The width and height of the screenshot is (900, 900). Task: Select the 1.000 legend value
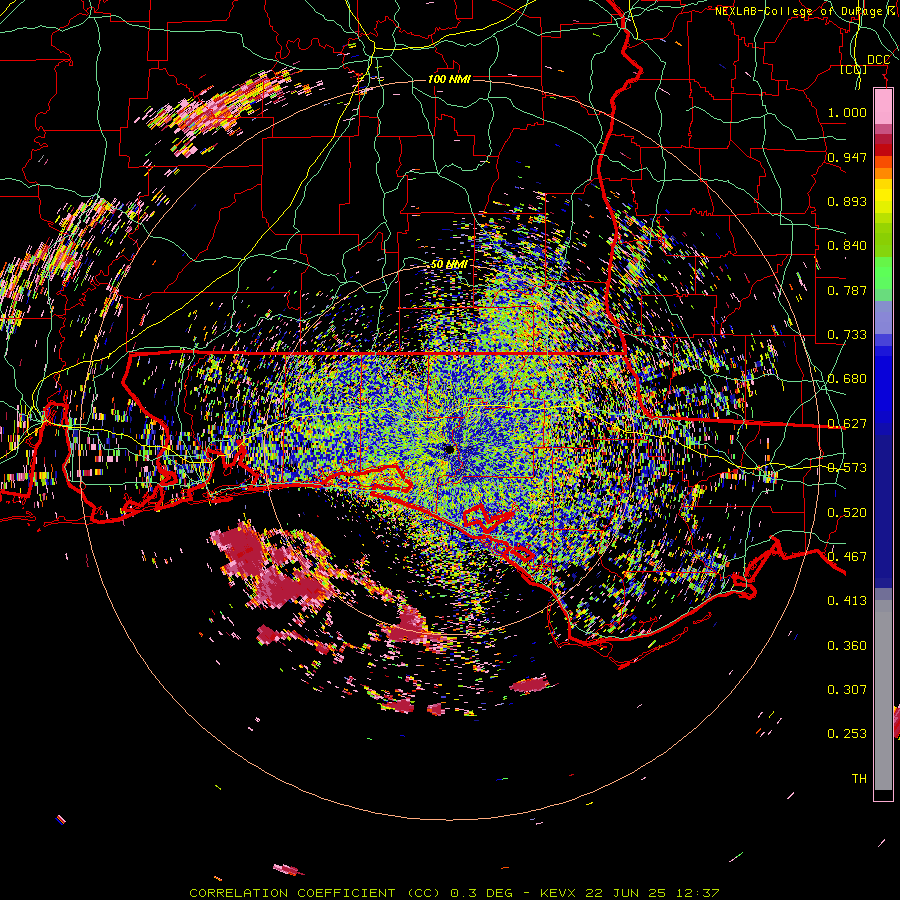pyautogui.click(x=847, y=112)
